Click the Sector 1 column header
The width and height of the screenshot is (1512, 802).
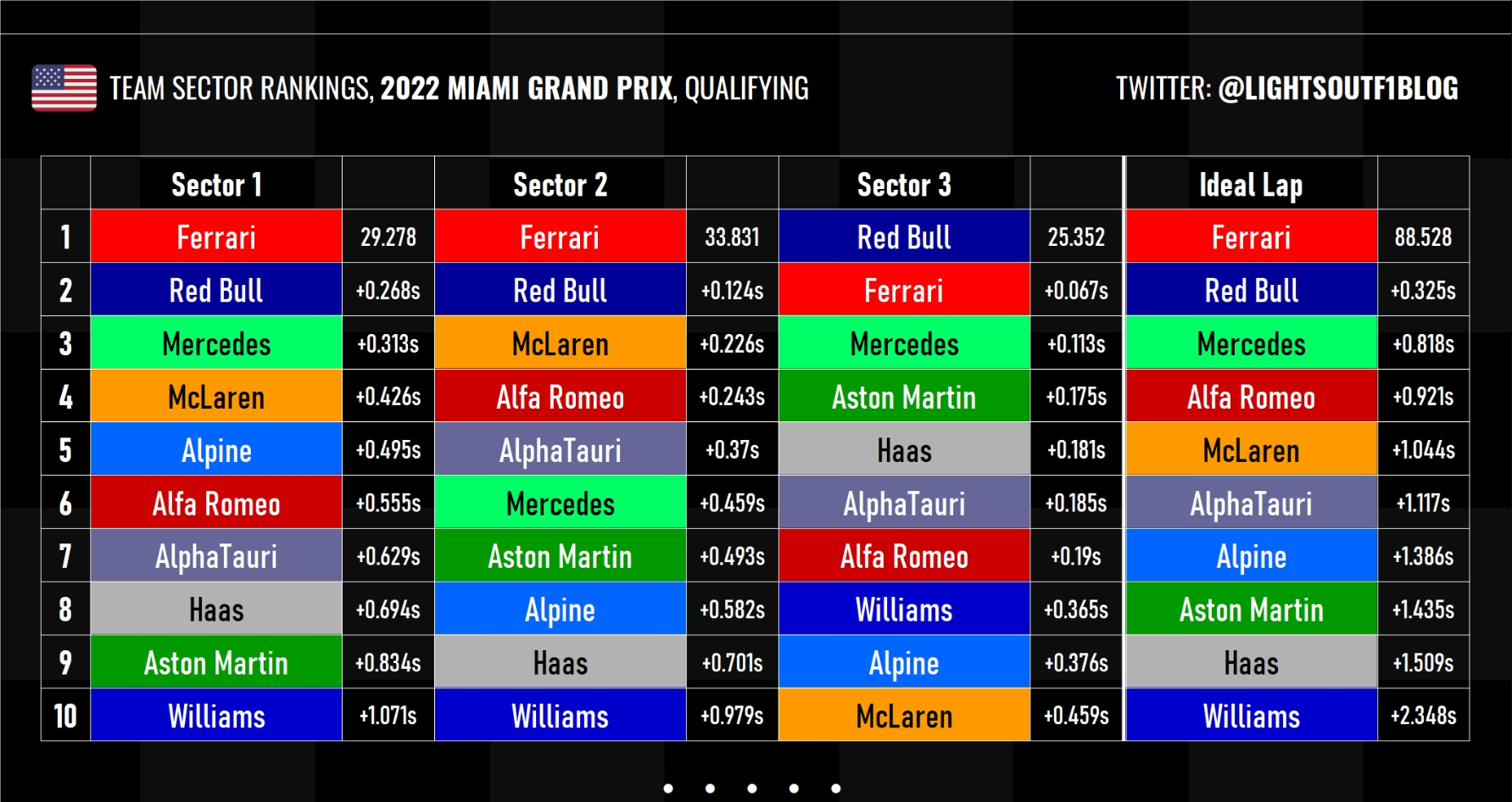coord(216,184)
